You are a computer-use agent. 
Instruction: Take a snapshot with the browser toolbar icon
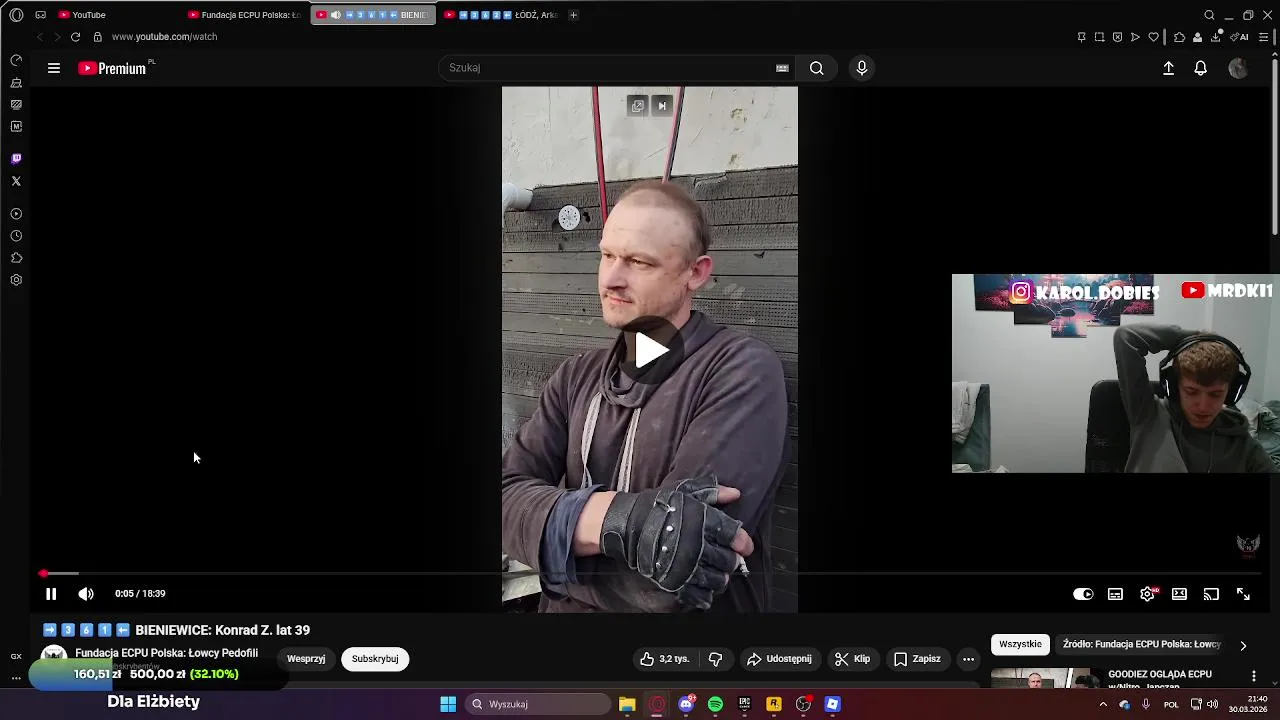(1099, 37)
